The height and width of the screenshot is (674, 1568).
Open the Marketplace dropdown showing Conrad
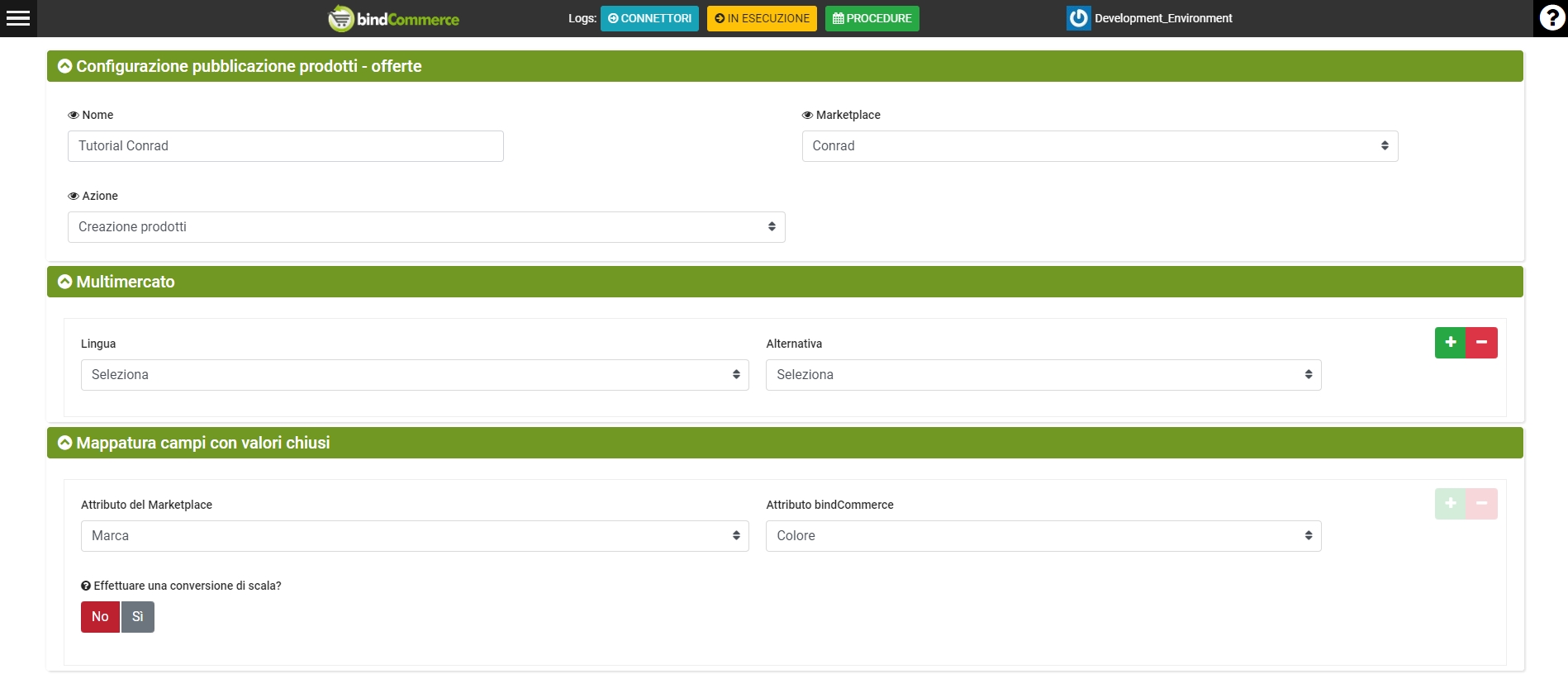pos(1099,146)
